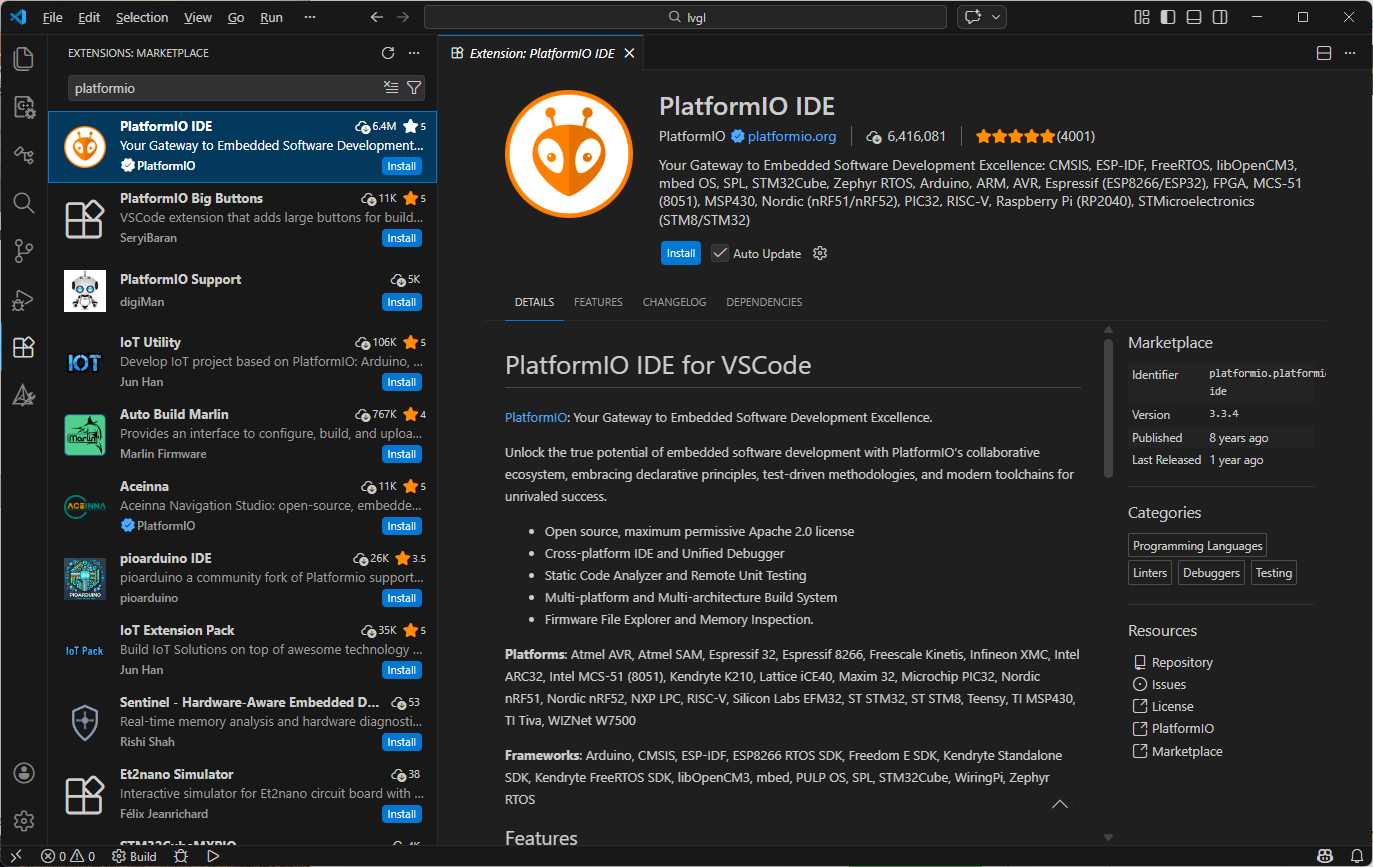Open the License resource link
Screen dimensions: 1373x867
1173,706
